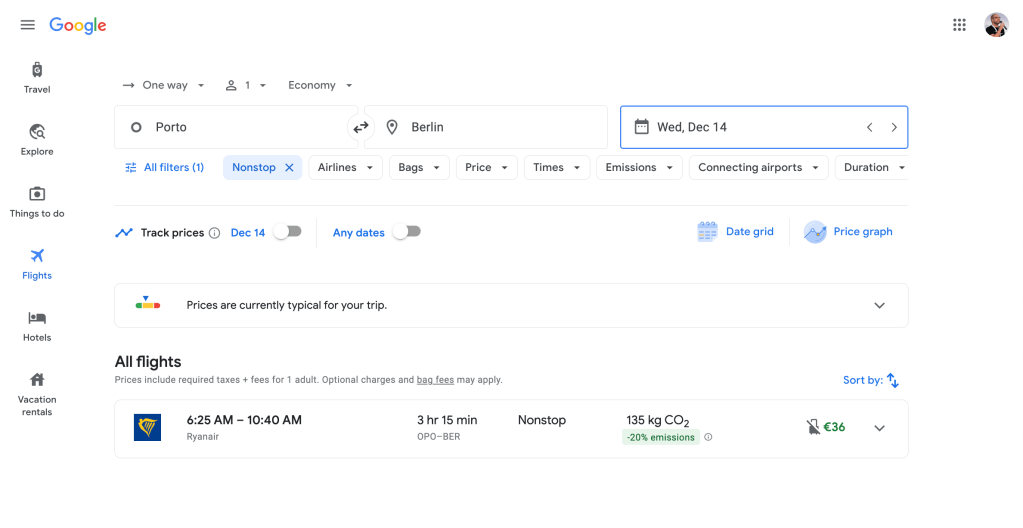
Task: Remove the Nonstop filter chip
Action: point(289,168)
